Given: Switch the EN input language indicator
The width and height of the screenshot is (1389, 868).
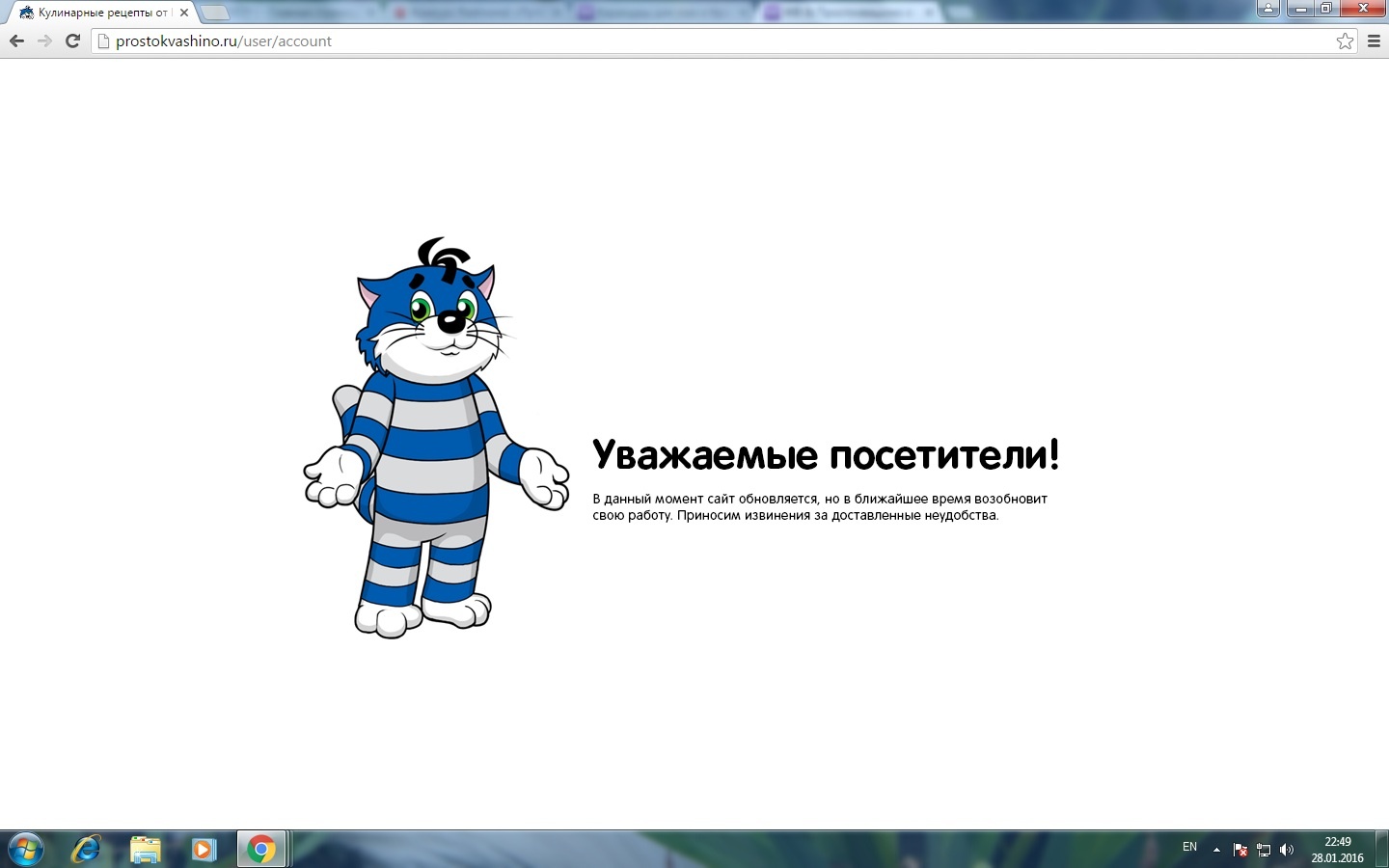Looking at the screenshot, I should pyautogui.click(x=1189, y=847).
